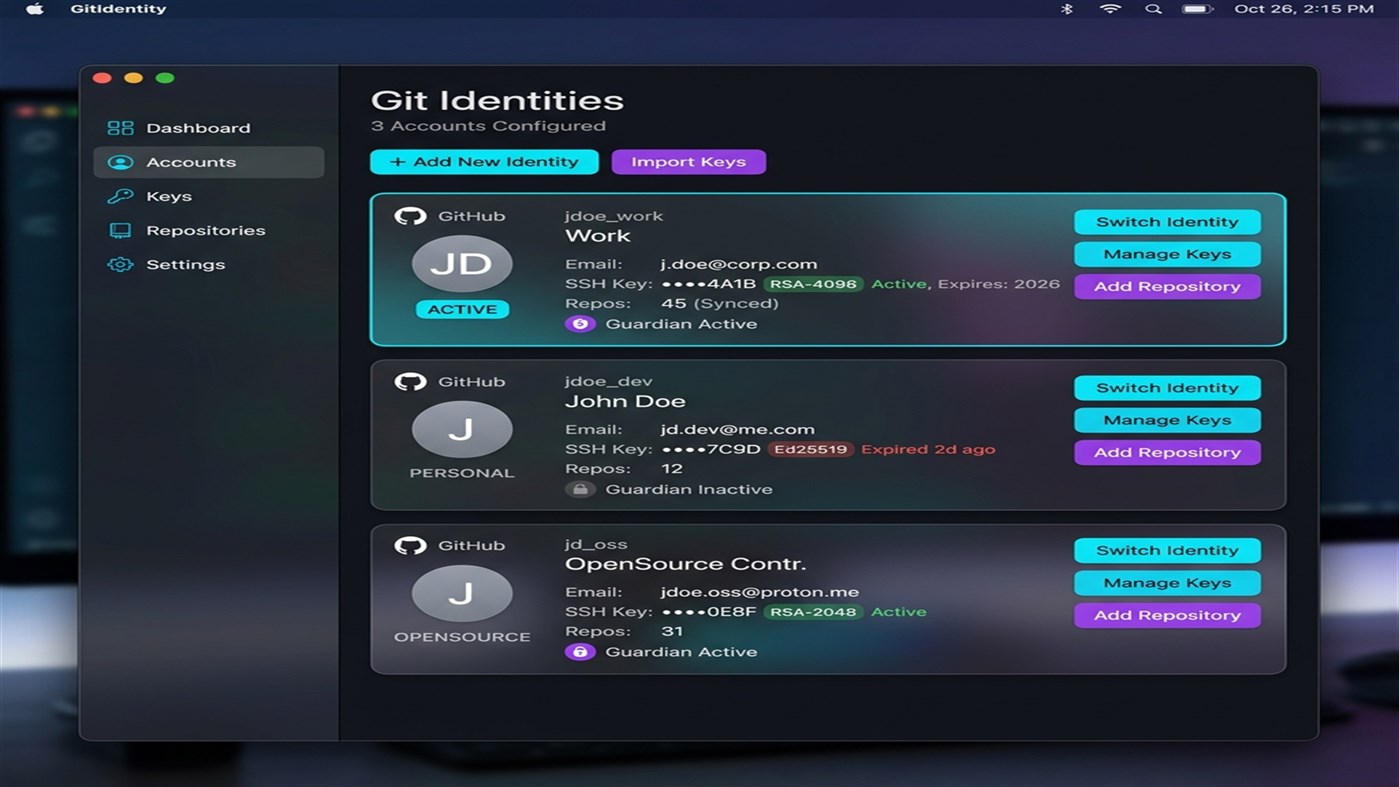The height and width of the screenshot is (787, 1399).
Task: Click Guardian Inactive lock icon on John Doe card
Action: (580, 489)
